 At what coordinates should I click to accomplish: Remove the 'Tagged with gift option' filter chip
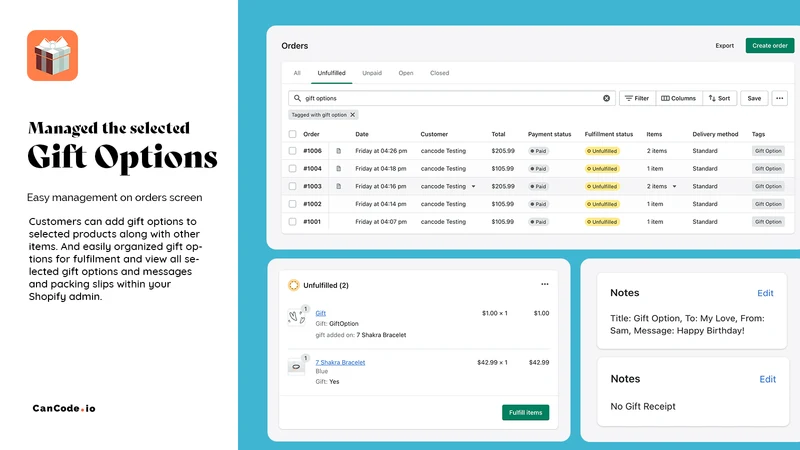(x=352, y=115)
